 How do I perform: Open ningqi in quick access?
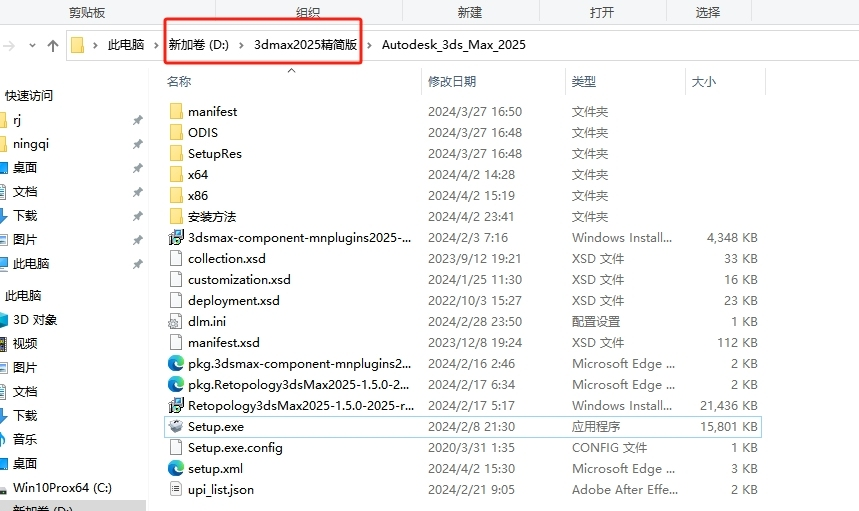(x=31, y=144)
